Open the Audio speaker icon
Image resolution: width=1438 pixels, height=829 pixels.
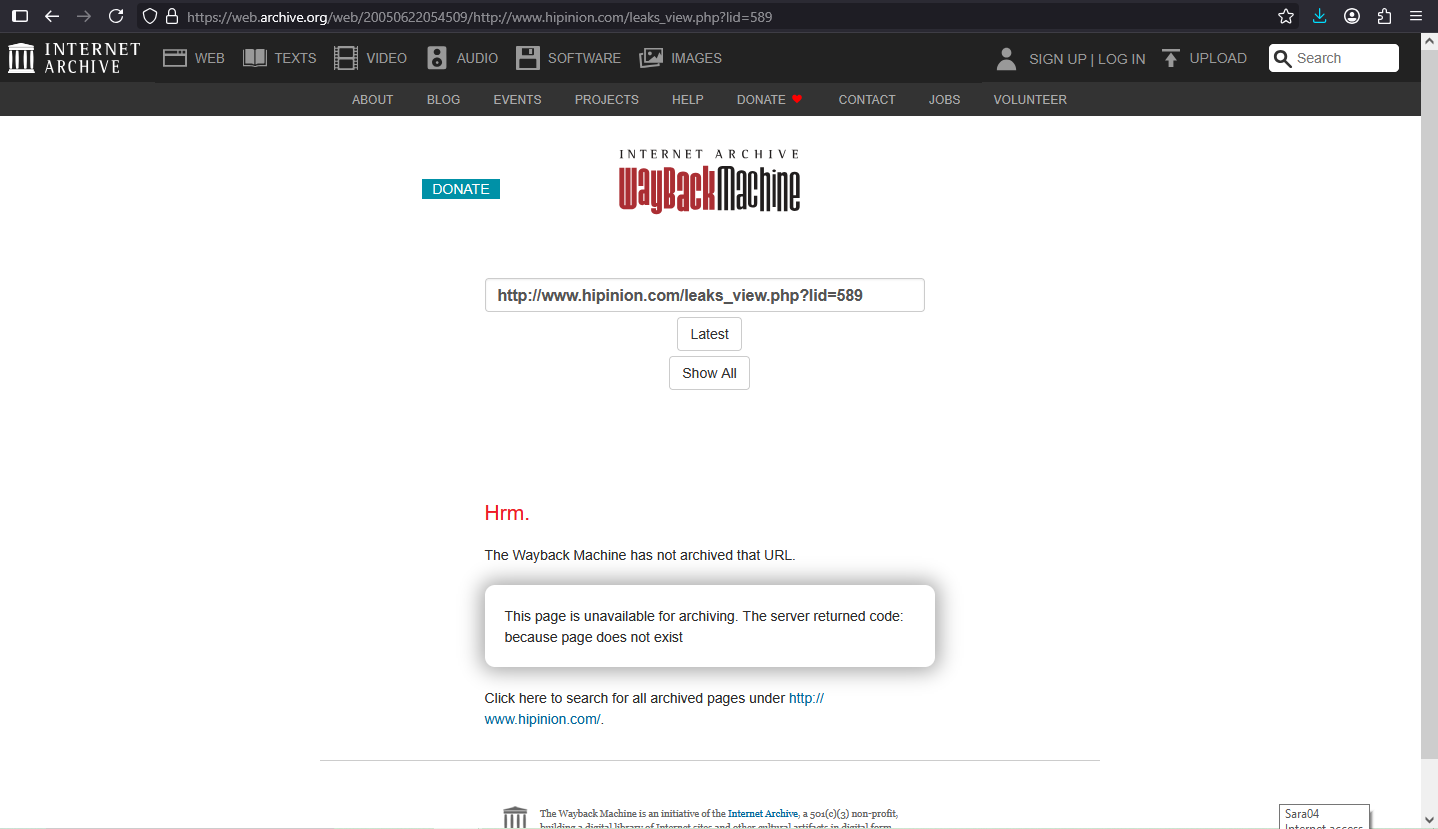(x=436, y=58)
